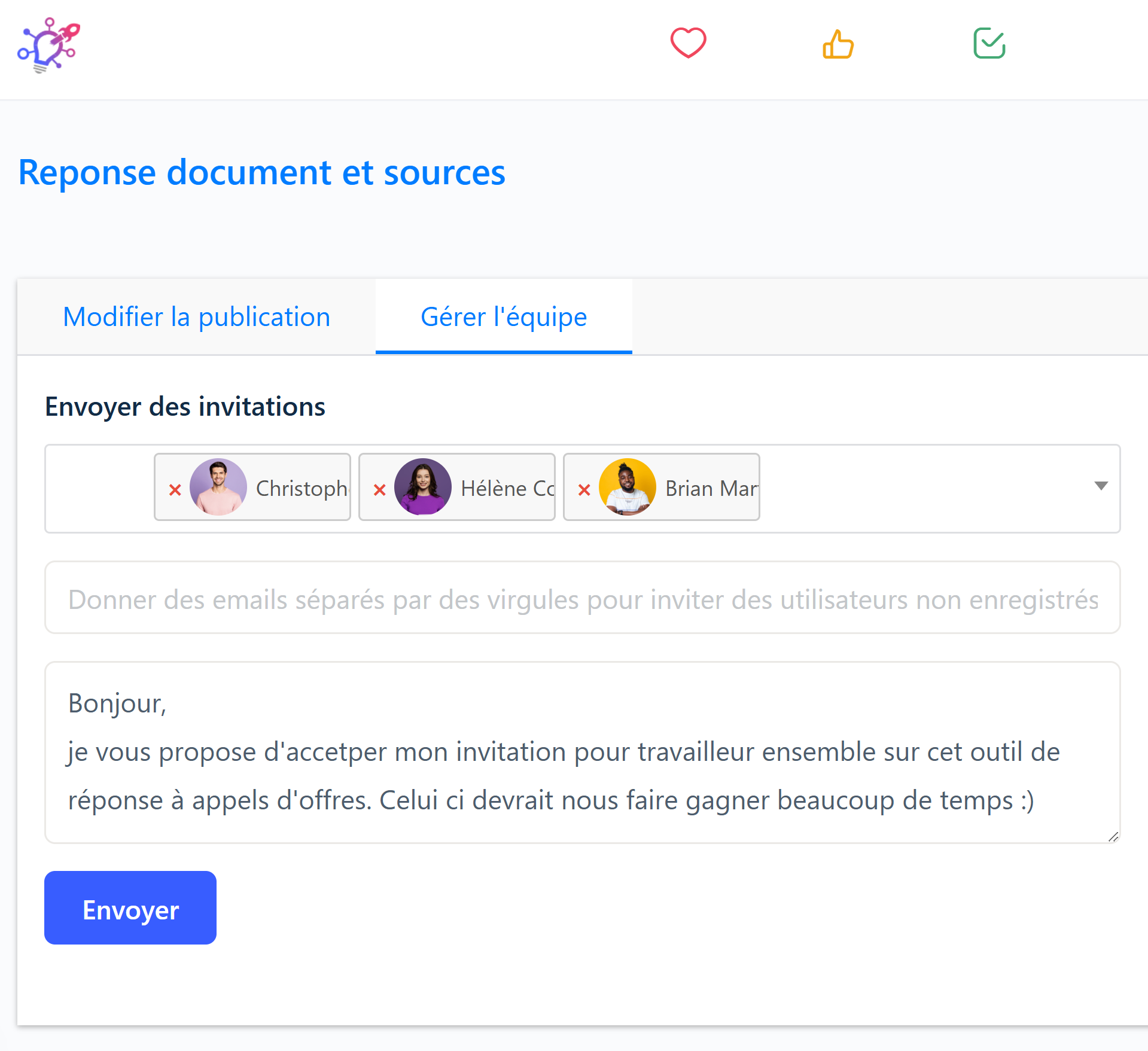The width and height of the screenshot is (1148, 1051).
Task: Select the Gérer l'équipe tab
Action: [x=503, y=317]
